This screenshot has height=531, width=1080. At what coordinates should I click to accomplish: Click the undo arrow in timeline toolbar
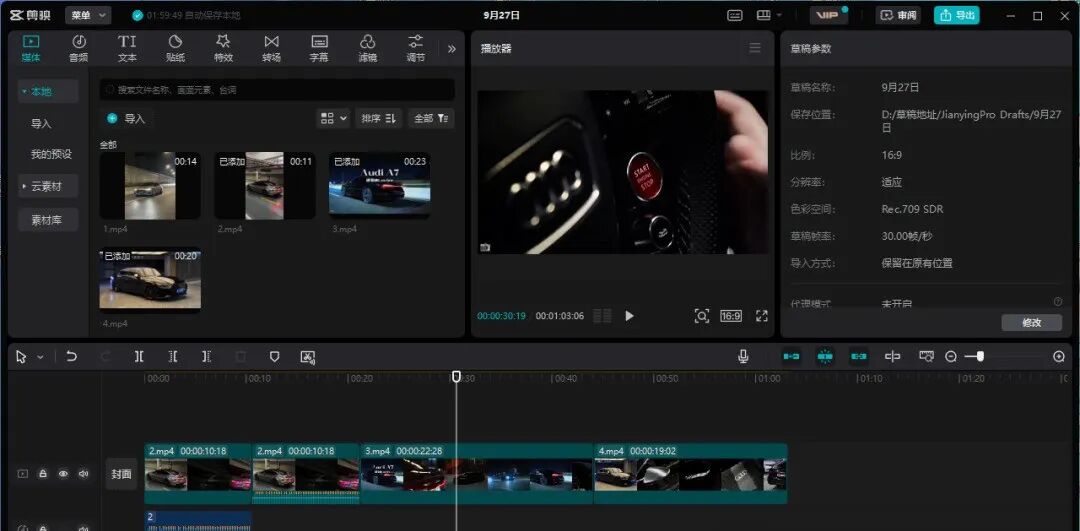pyautogui.click(x=72, y=356)
